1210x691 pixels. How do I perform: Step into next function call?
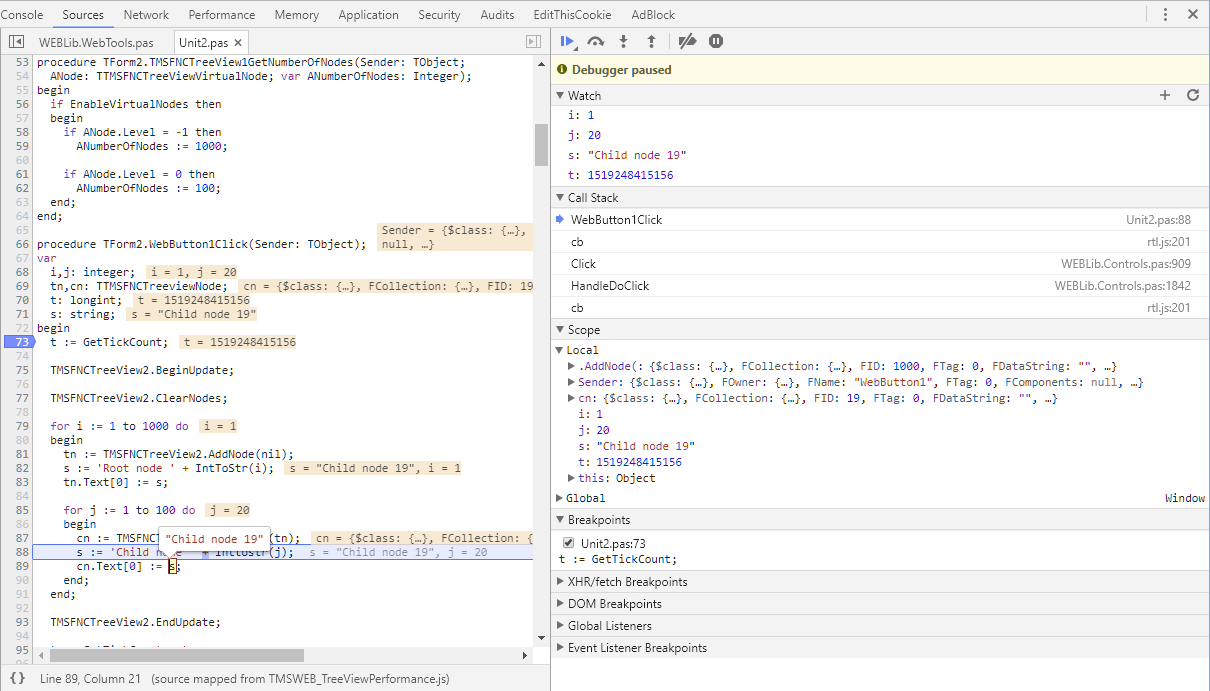624,41
